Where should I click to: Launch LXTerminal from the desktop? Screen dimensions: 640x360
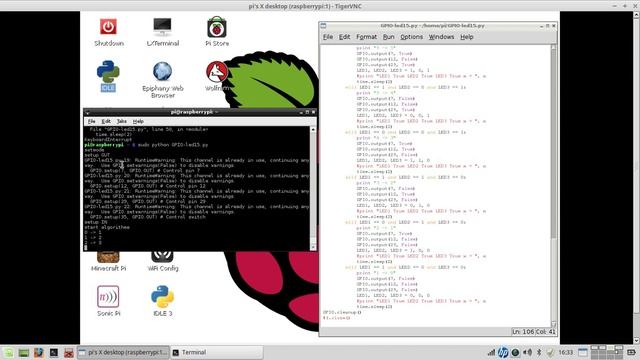click(162, 32)
